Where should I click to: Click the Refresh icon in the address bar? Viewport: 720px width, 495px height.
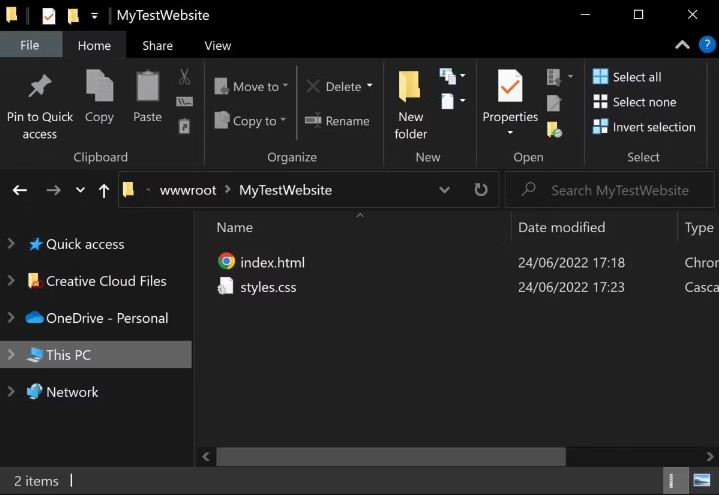(x=480, y=190)
